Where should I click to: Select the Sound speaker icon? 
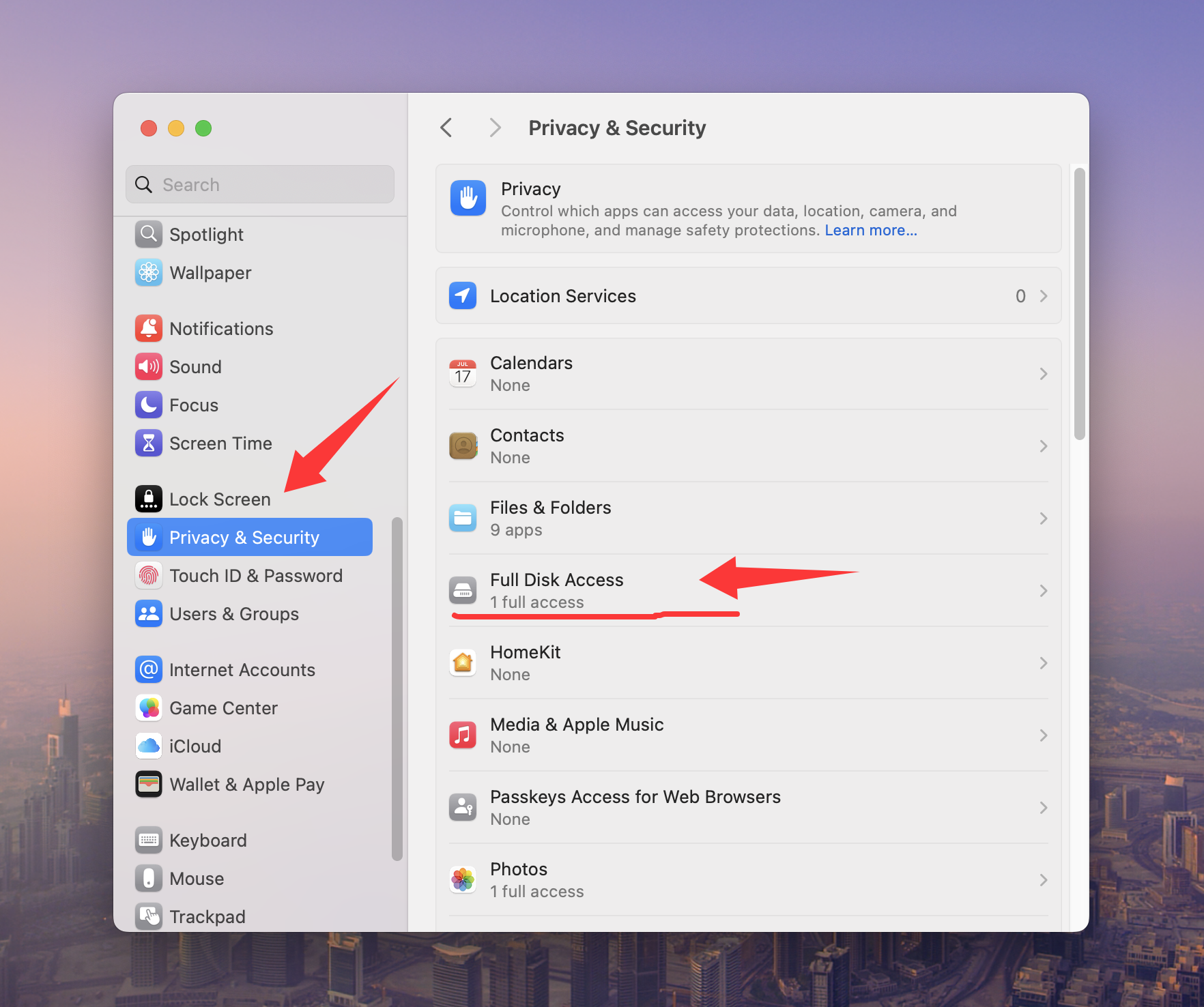pyautogui.click(x=148, y=366)
